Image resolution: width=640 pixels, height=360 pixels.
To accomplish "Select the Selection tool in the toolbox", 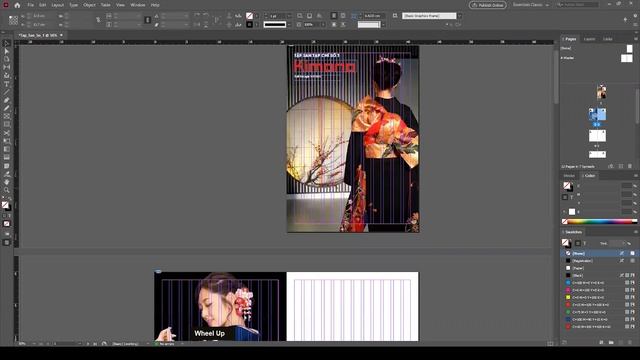I will [7, 43].
